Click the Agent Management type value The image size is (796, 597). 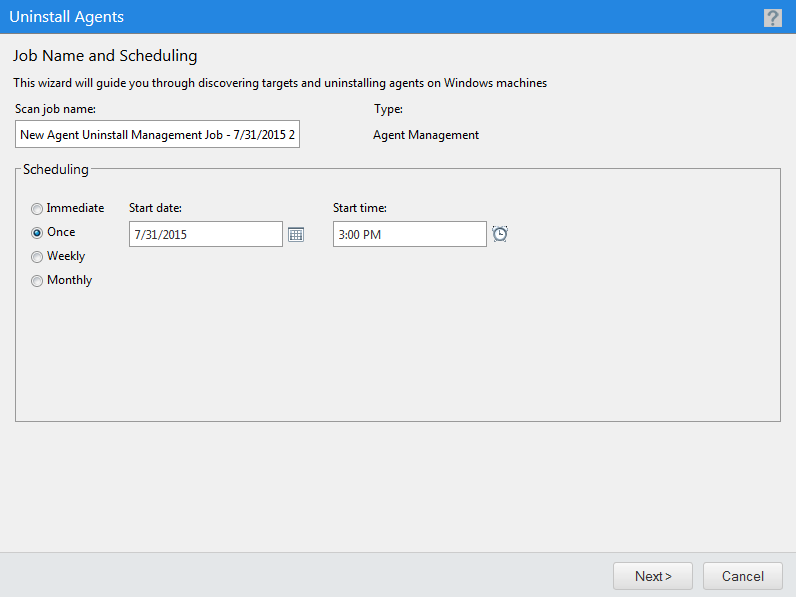click(x=426, y=135)
